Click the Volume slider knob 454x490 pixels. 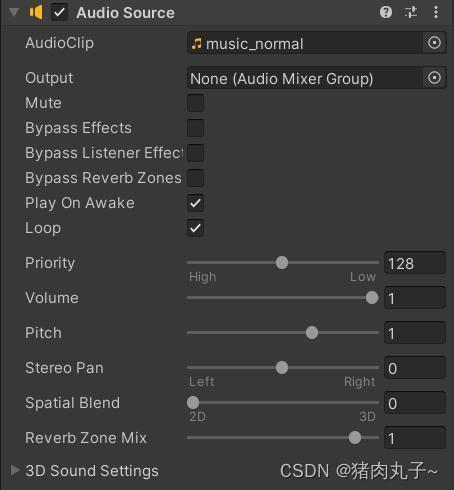[372, 298]
